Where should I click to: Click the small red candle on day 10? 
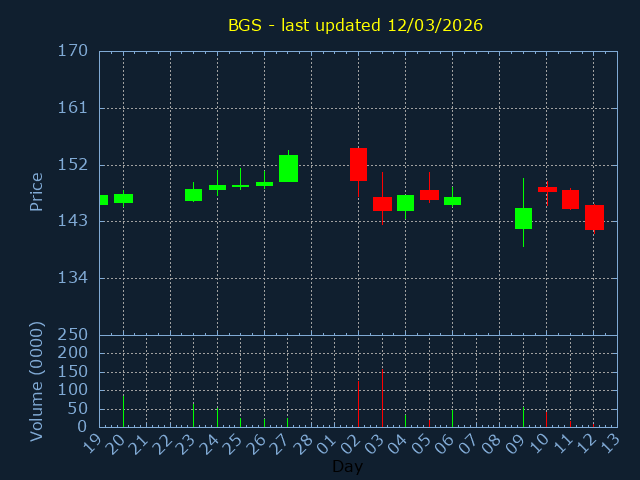click(547, 189)
